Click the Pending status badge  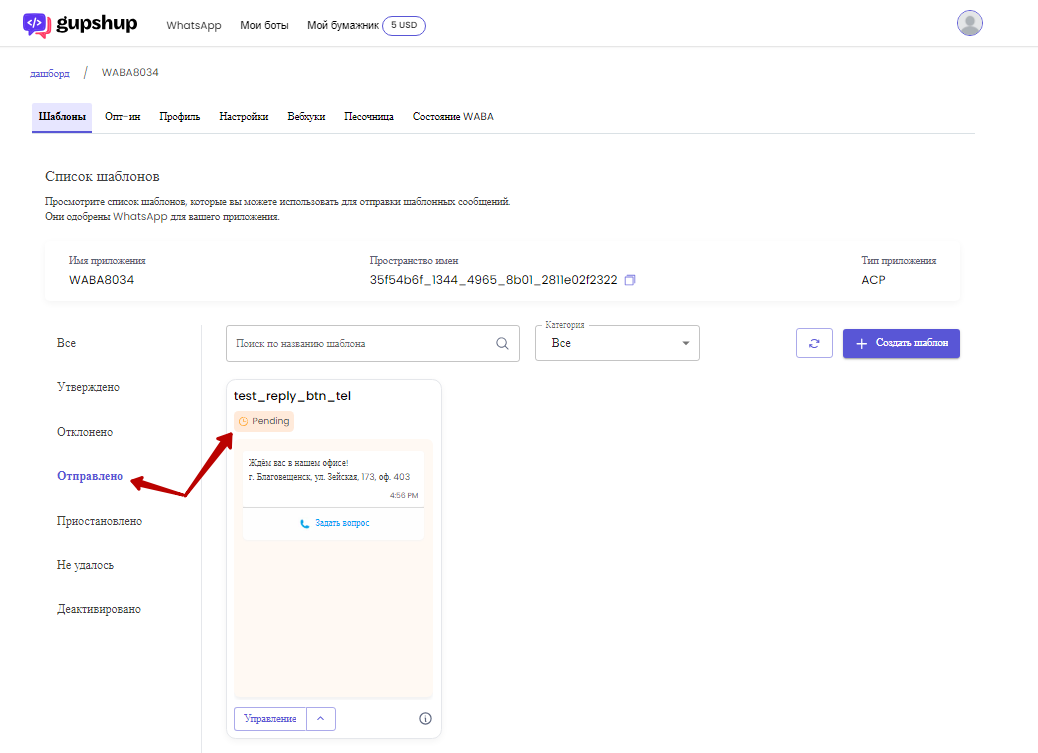(x=263, y=421)
